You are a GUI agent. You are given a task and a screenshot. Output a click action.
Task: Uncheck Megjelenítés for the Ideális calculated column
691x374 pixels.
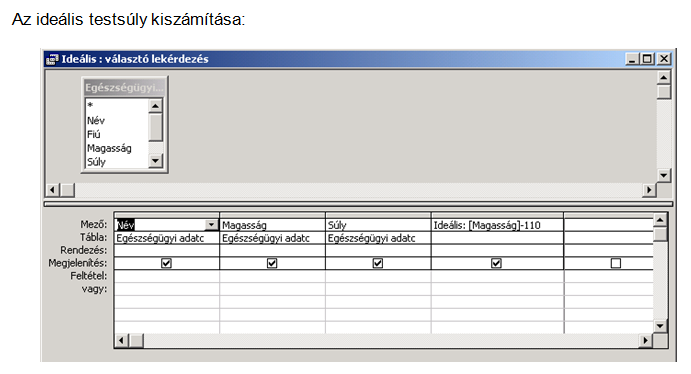(496, 263)
